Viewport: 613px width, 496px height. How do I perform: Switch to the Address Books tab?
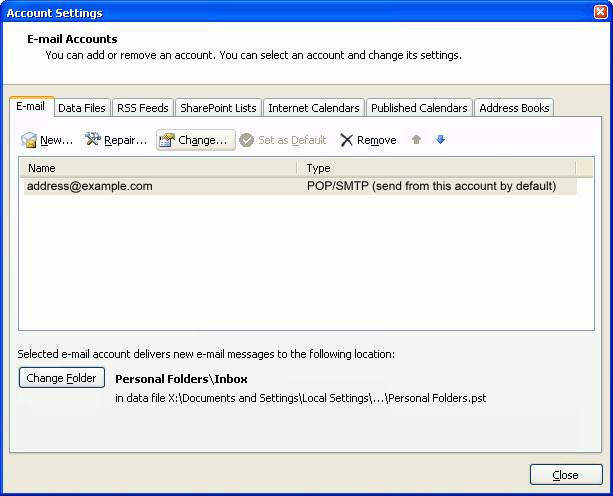514,108
